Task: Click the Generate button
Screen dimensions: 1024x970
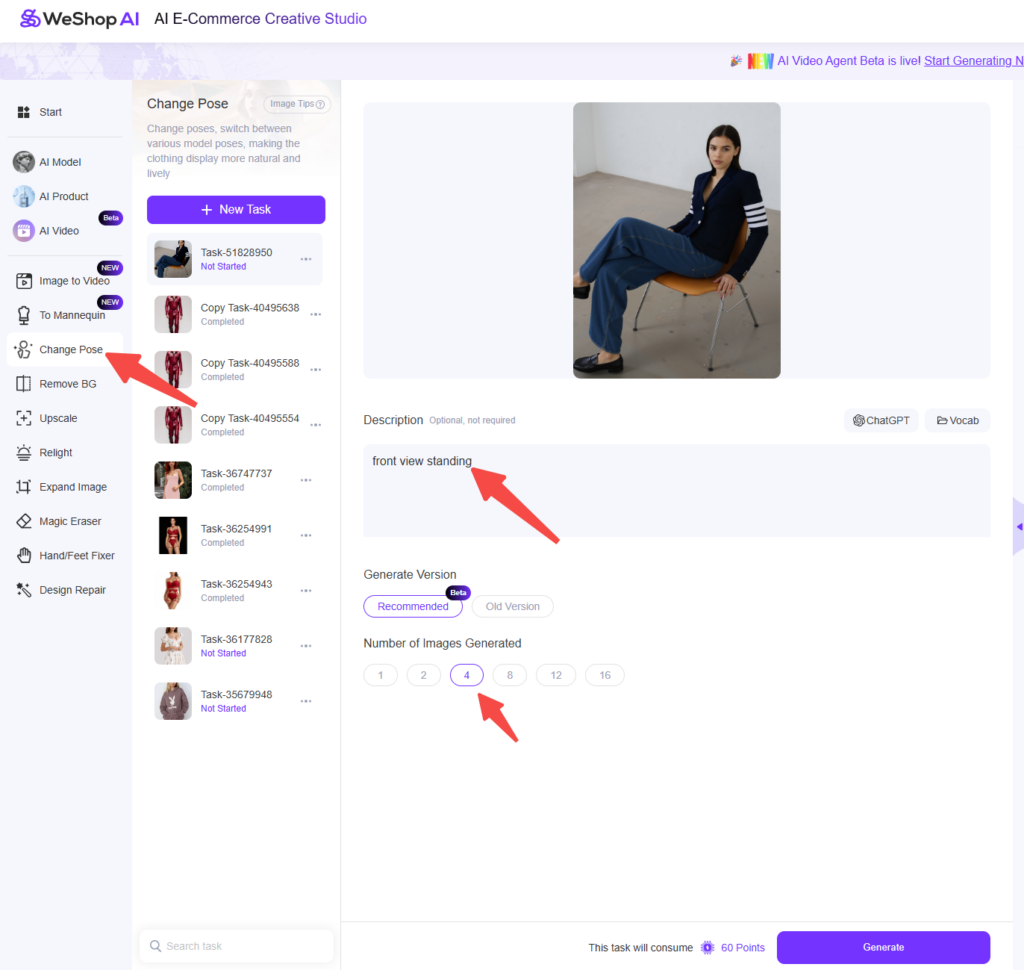Action: [882, 947]
